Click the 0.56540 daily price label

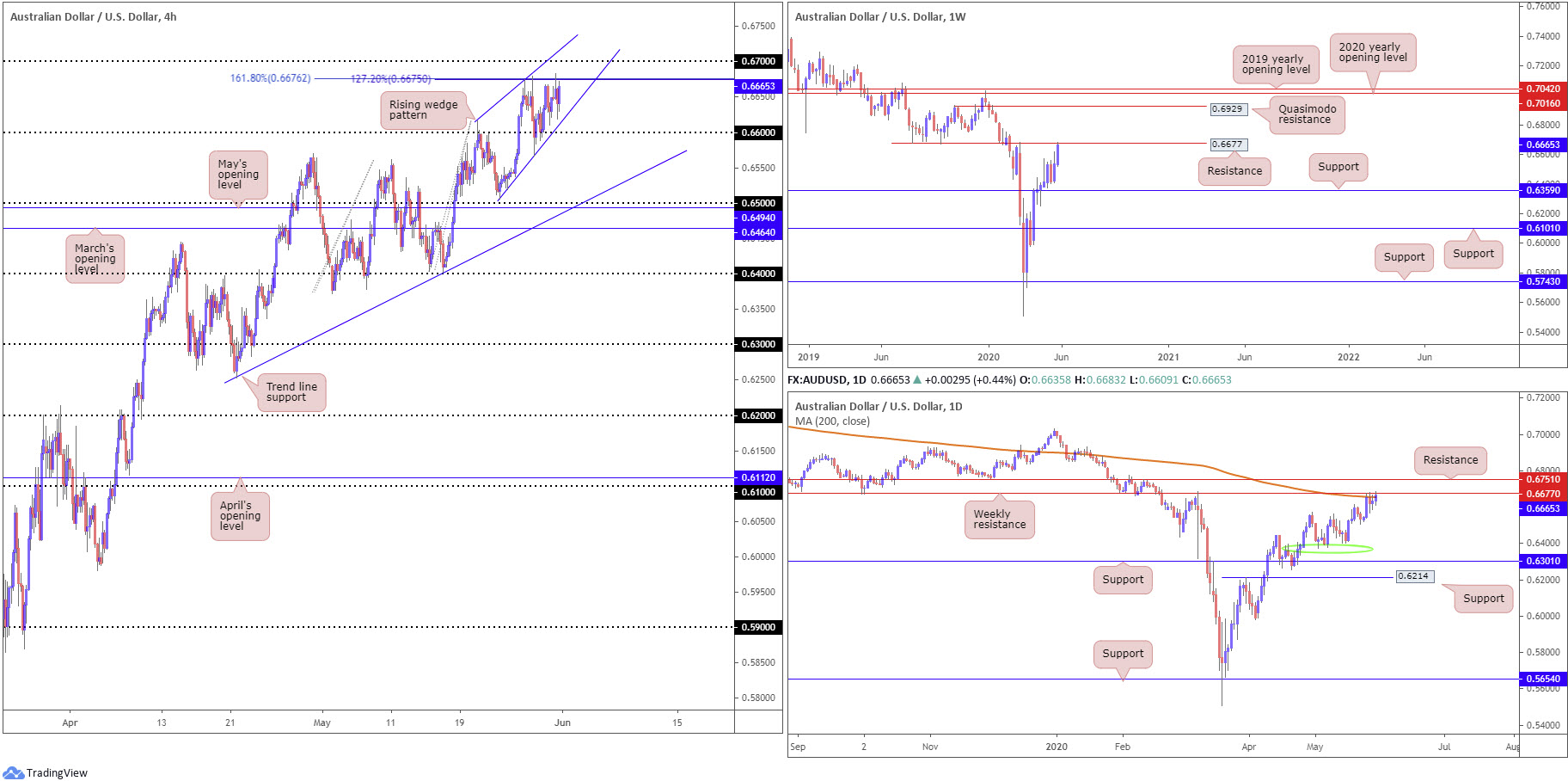pos(1542,679)
